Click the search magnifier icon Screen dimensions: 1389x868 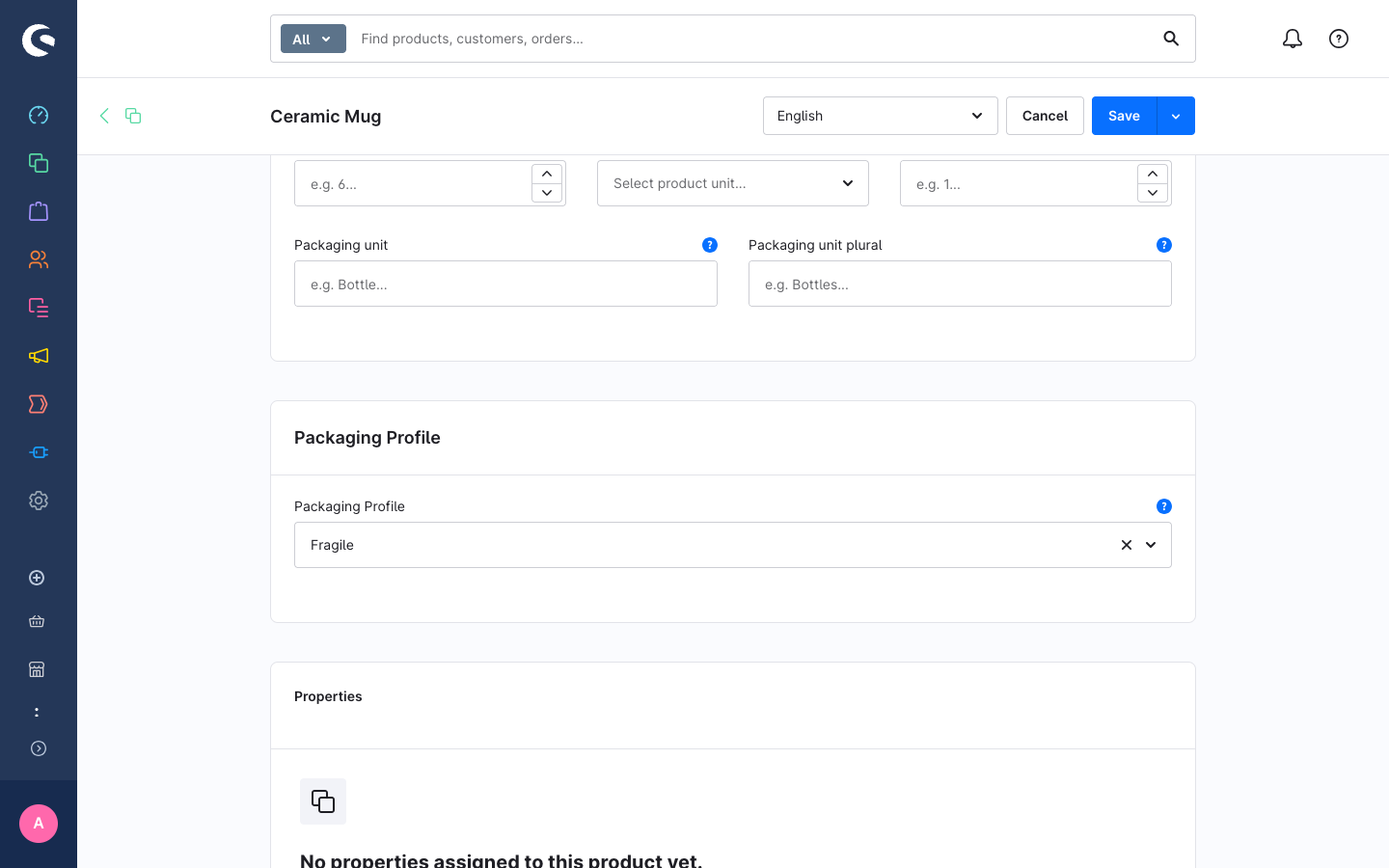pos(1171,39)
